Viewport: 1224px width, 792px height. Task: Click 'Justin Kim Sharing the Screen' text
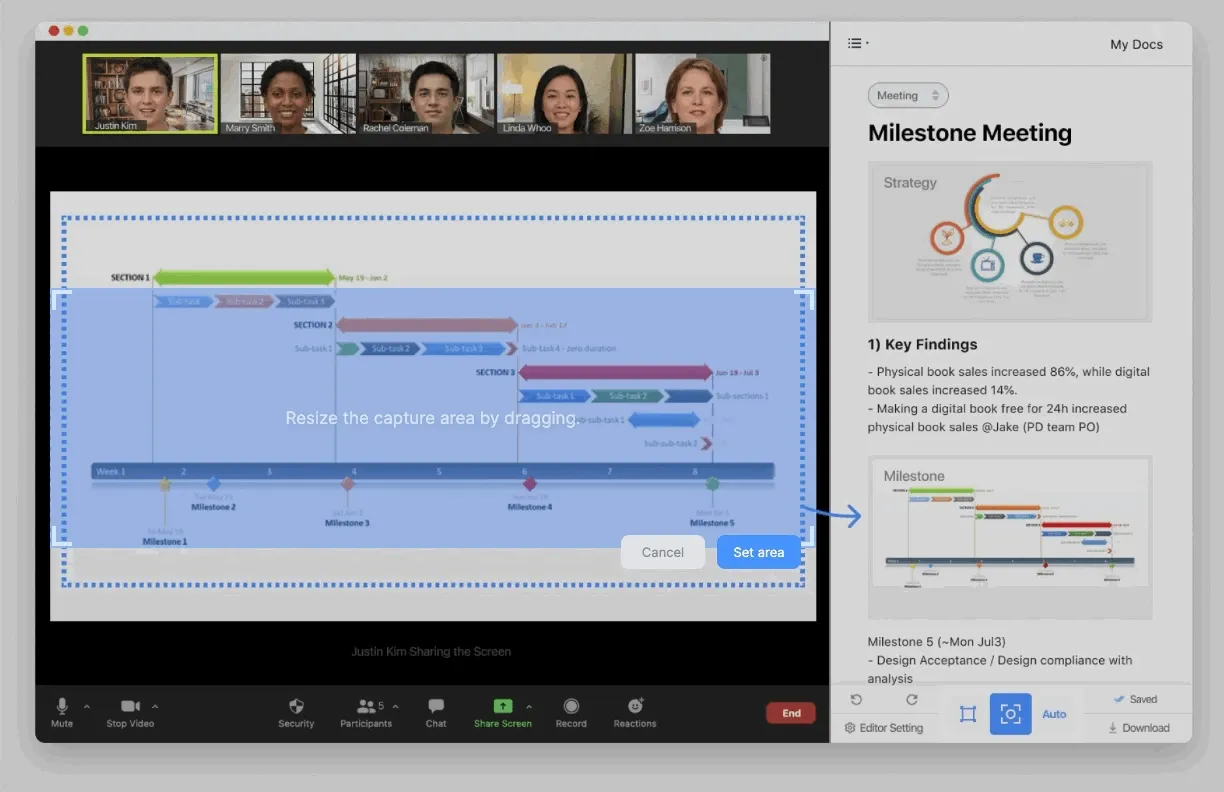pos(431,651)
